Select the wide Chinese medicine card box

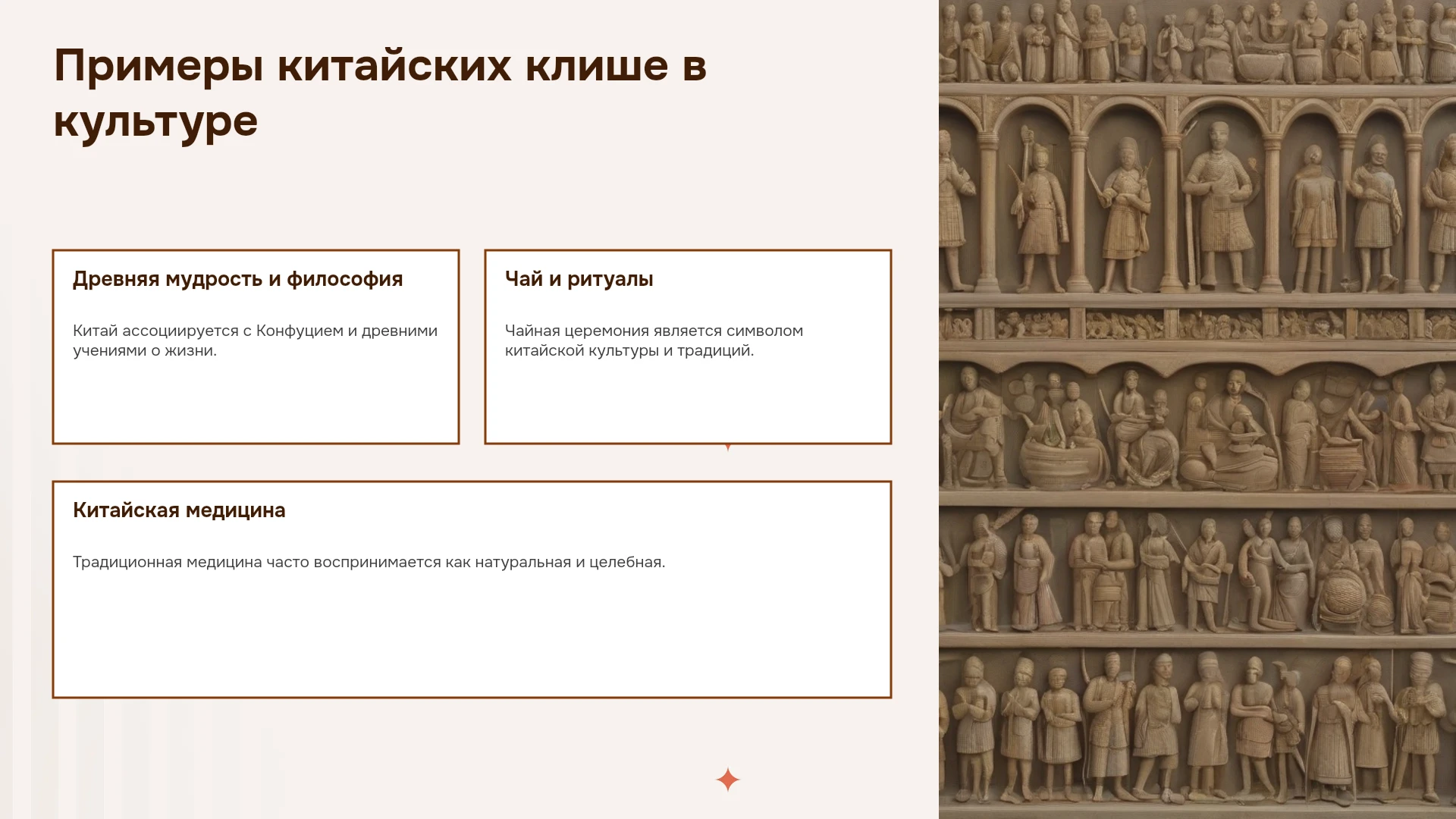click(x=472, y=589)
